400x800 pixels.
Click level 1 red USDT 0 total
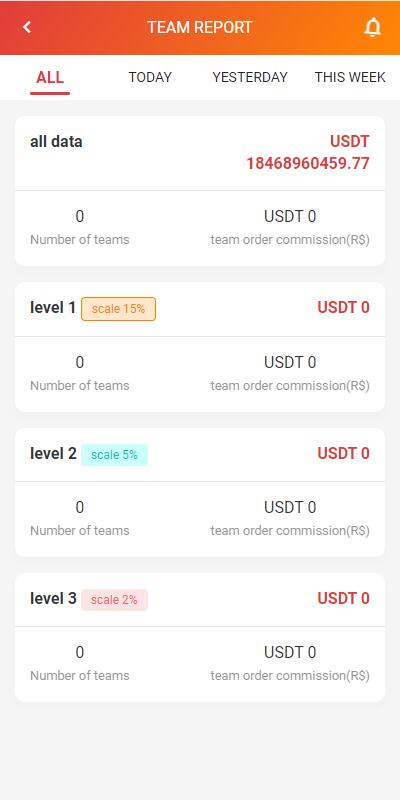(343, 307)
